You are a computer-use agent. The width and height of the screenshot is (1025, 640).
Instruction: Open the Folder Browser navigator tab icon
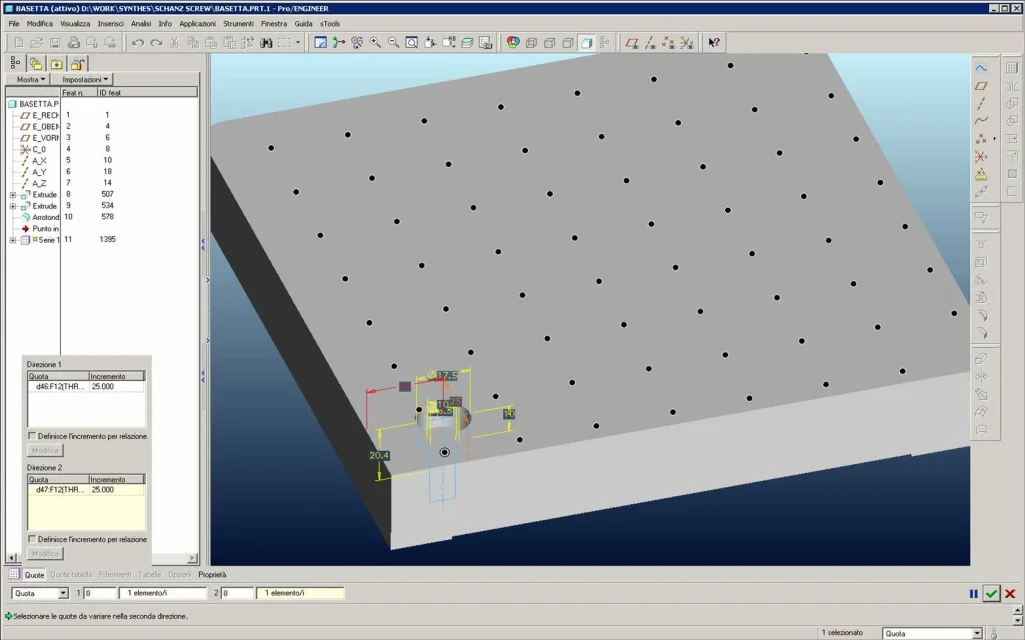pyautogui.click(x=36, y=63)
